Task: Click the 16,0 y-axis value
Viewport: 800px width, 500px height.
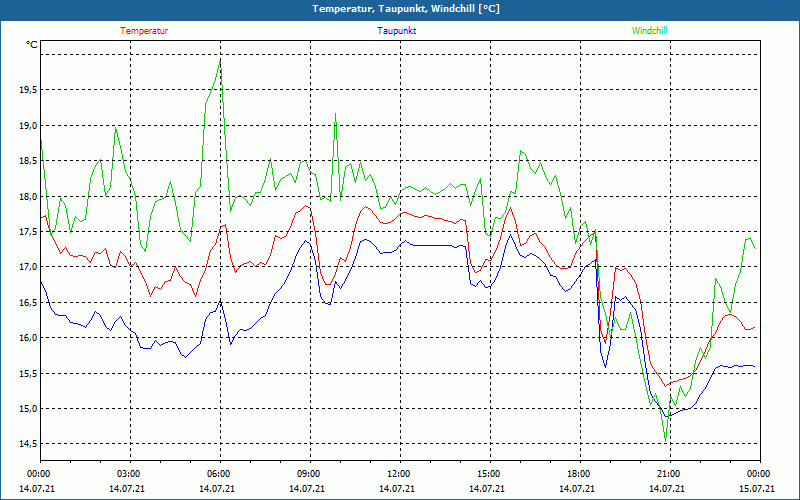Action: (28, 338)
